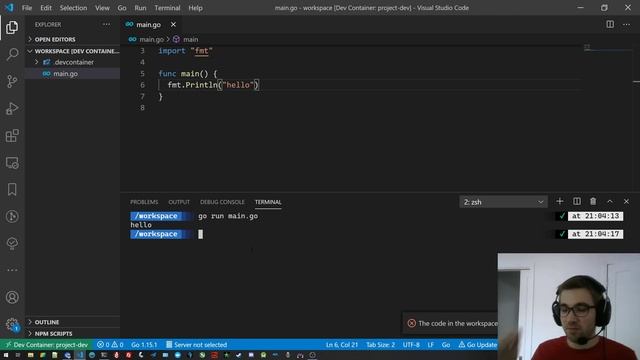This screenshot has height=360, width=640.
Task: Open the Go menu
Action: click(122, 8)
